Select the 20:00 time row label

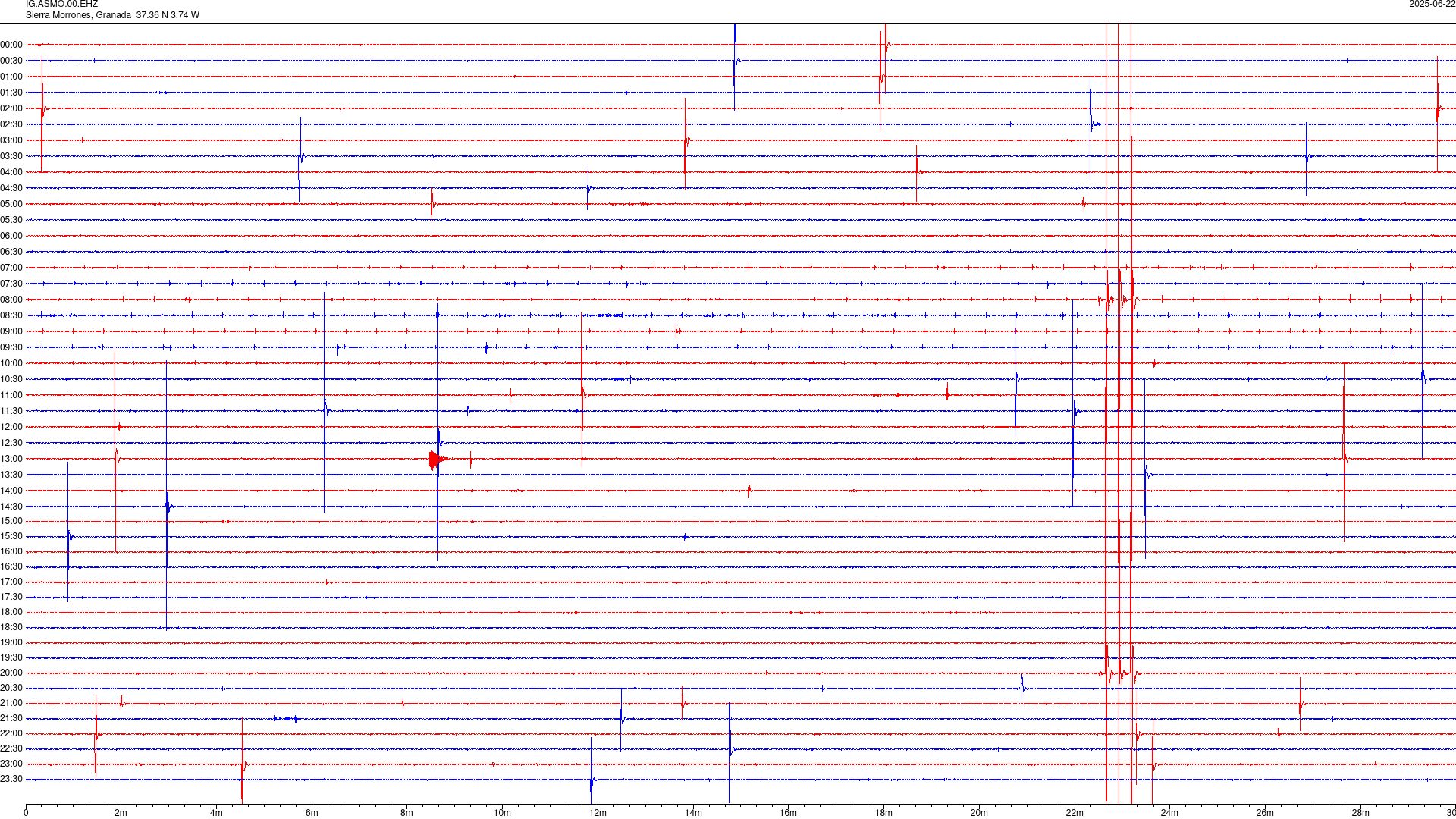coord(11,673)
